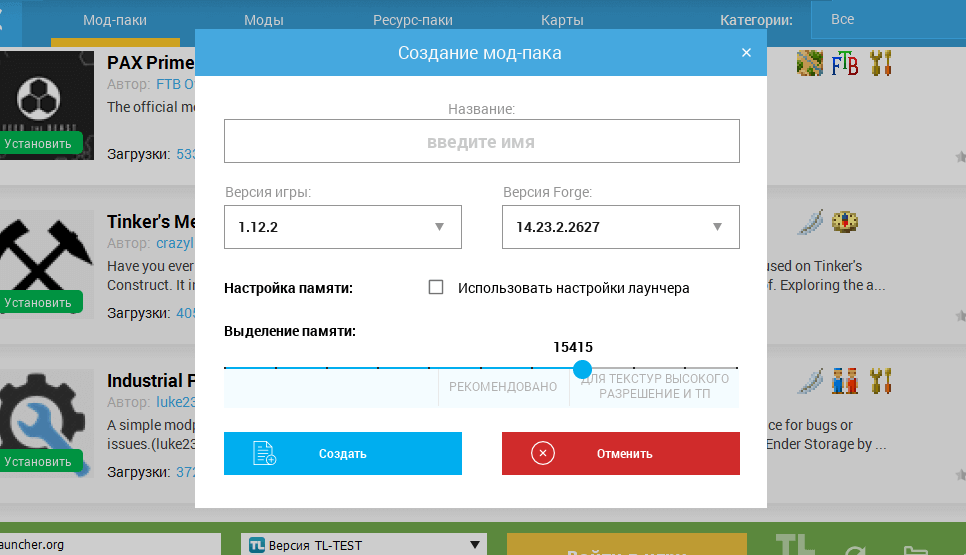Open the FTB author link for PAX Prime

pos(176,84)
